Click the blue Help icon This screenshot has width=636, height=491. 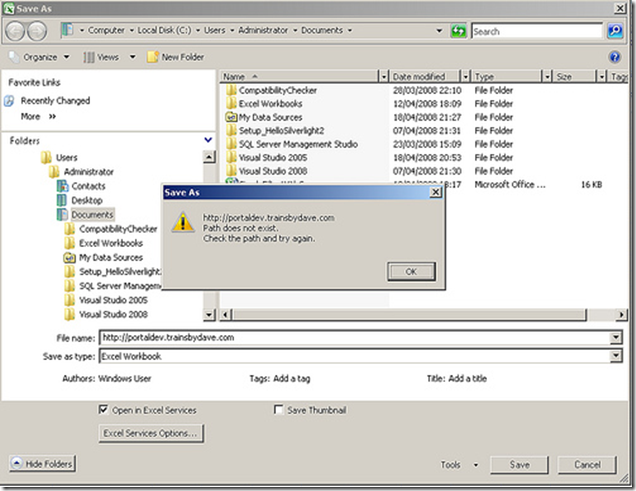click(x=615, y=57)
